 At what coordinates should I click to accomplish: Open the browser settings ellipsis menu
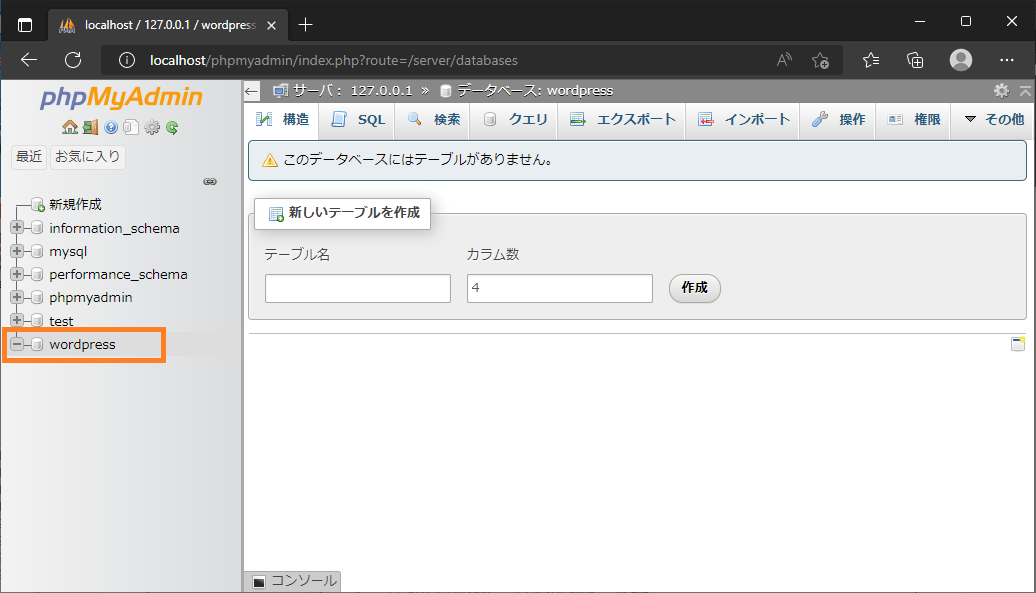(1006, 60)
